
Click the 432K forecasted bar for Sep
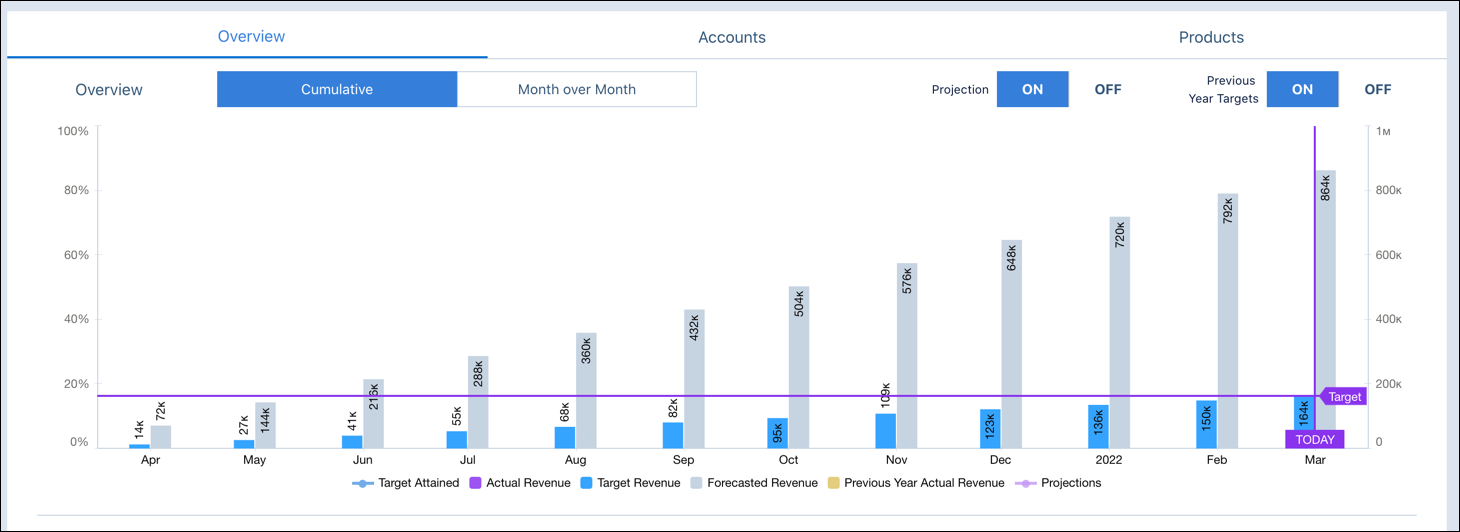(x=695, y=379)
